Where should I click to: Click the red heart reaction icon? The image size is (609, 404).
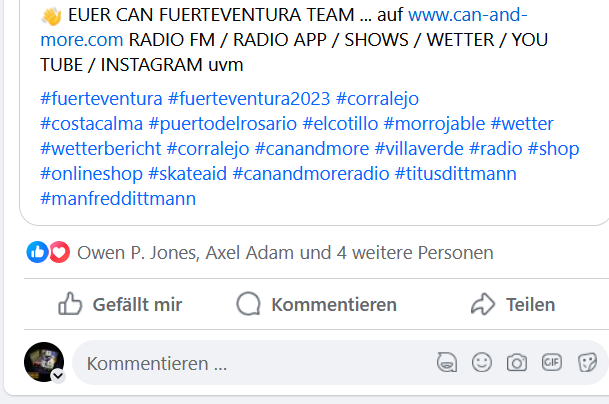(x=59, y=252)
